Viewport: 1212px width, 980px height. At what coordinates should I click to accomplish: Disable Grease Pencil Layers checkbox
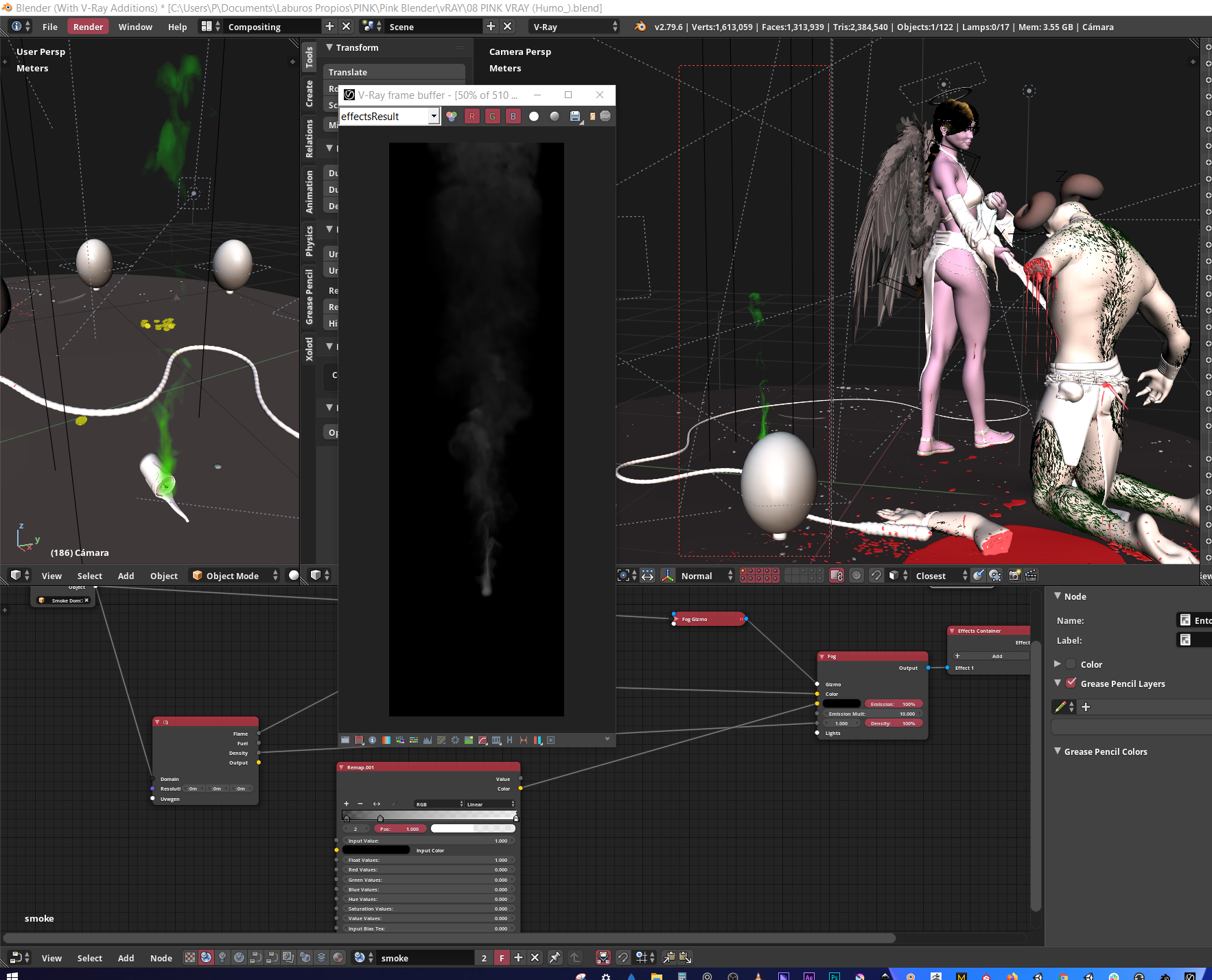[1071, 683]
